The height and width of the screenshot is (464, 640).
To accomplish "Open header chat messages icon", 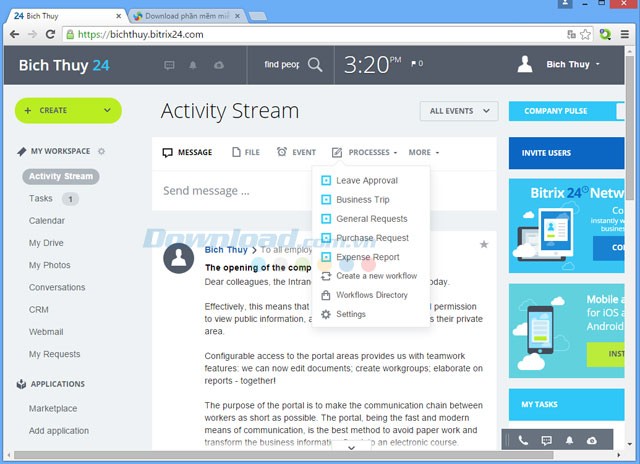I will [169, 65].
